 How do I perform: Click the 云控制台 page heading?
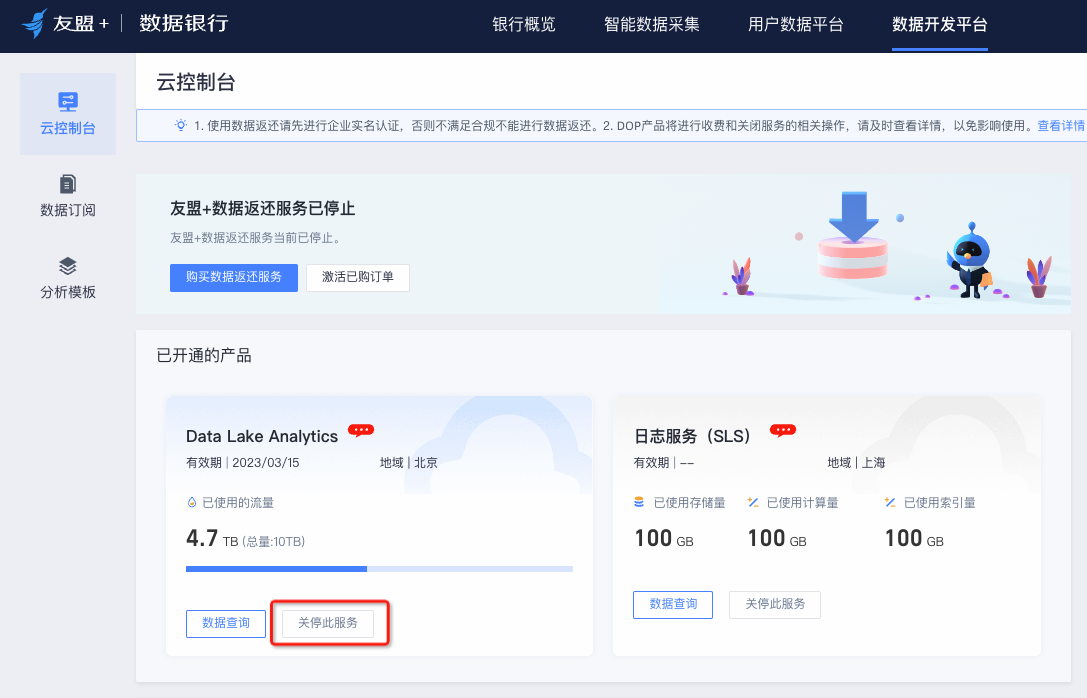point(196,82)
